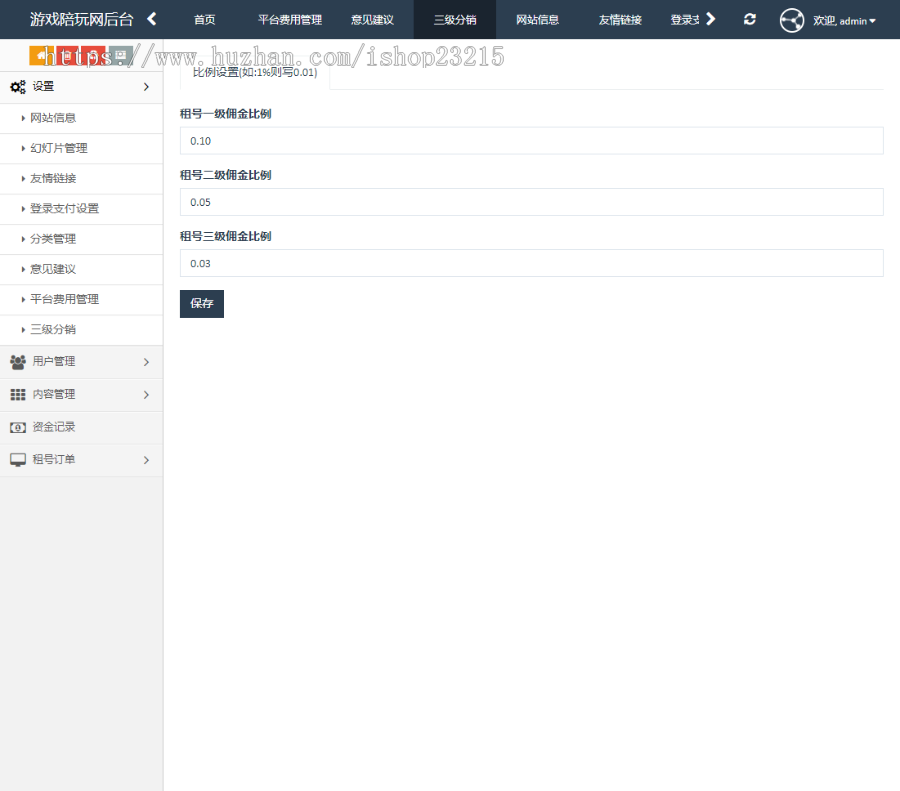This screenshot has height=791, width=900.
Task: Open 友情链接 in the sidebar
Action: pos(82,179)
